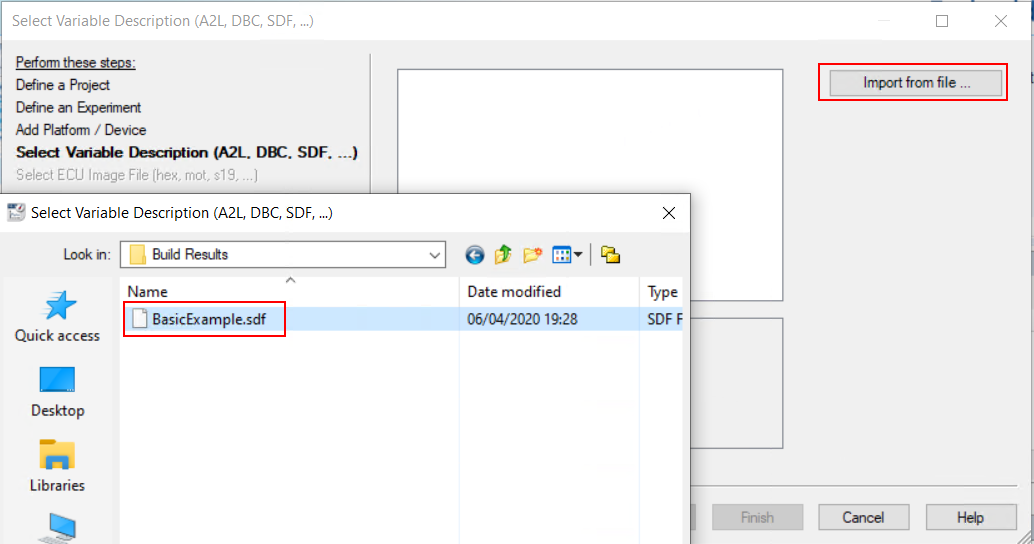
Task: Create a new folder
Action: coord(531,255)
